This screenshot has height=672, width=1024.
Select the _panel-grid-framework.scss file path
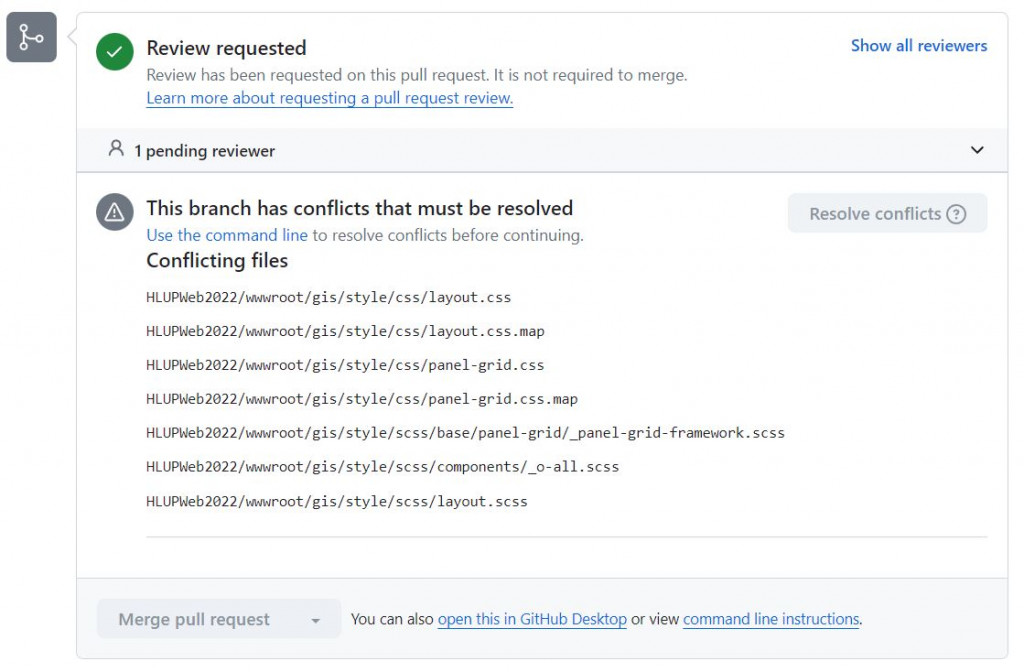(x=465, y=433)
